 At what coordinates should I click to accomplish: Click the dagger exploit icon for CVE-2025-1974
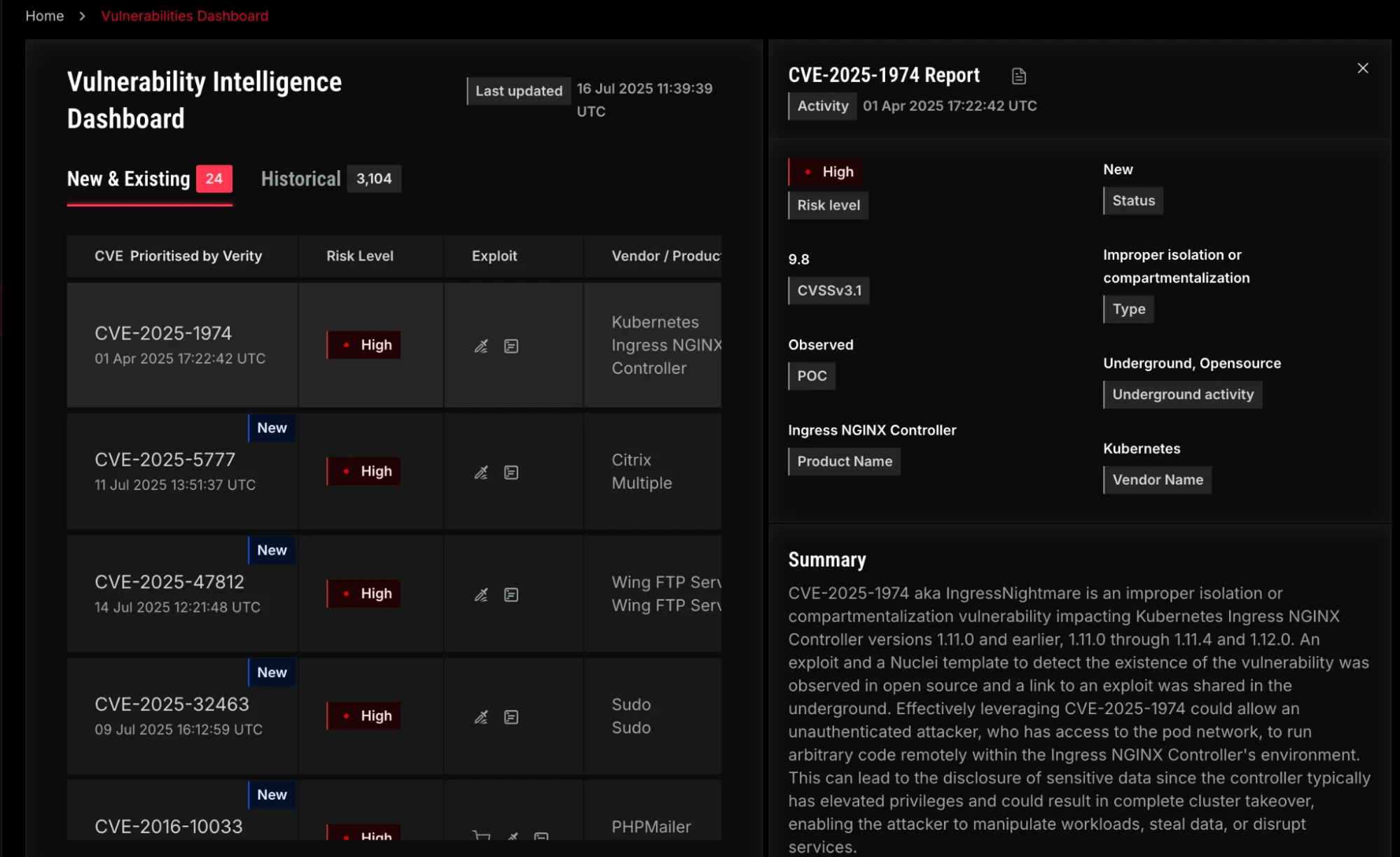(481, 346)
